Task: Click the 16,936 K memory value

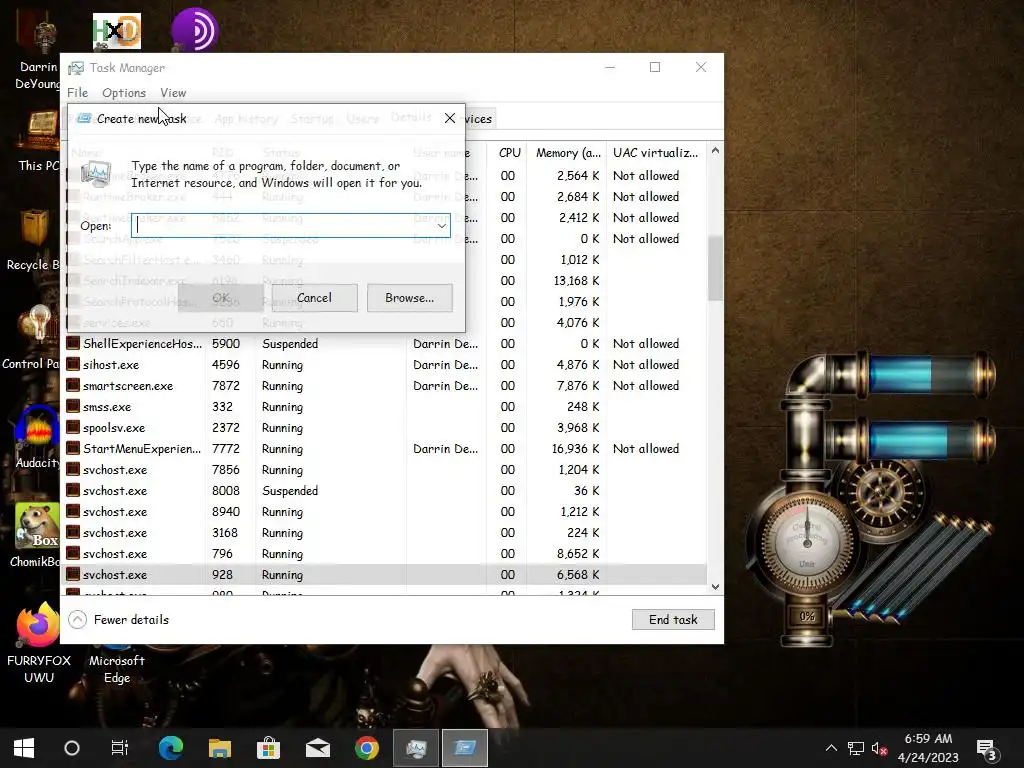Action: tap(575, 449)
